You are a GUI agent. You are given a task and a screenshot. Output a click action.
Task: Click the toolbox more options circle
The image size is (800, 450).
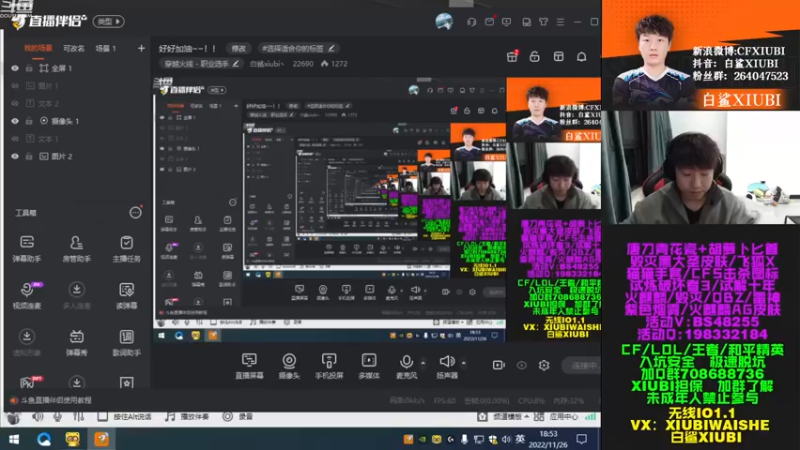tap(135, 212)
